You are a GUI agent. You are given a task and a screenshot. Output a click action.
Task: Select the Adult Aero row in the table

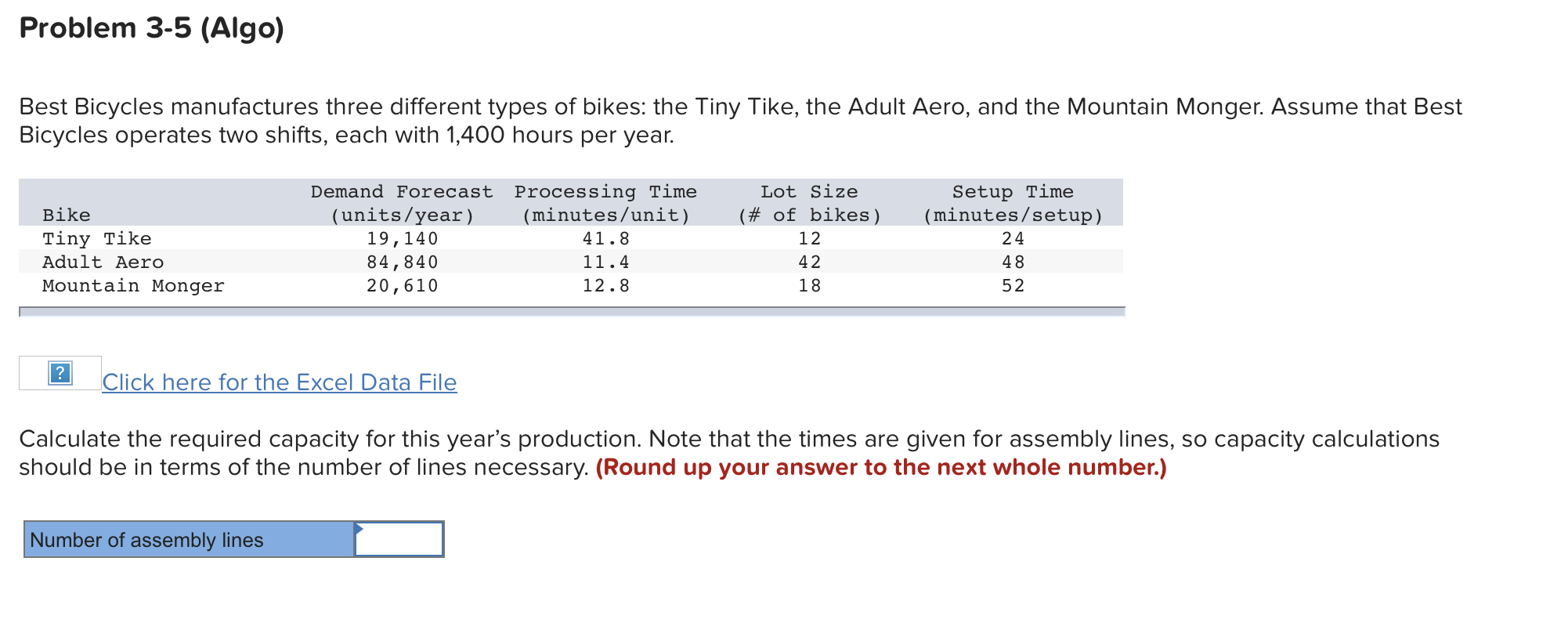click(103, 262)
